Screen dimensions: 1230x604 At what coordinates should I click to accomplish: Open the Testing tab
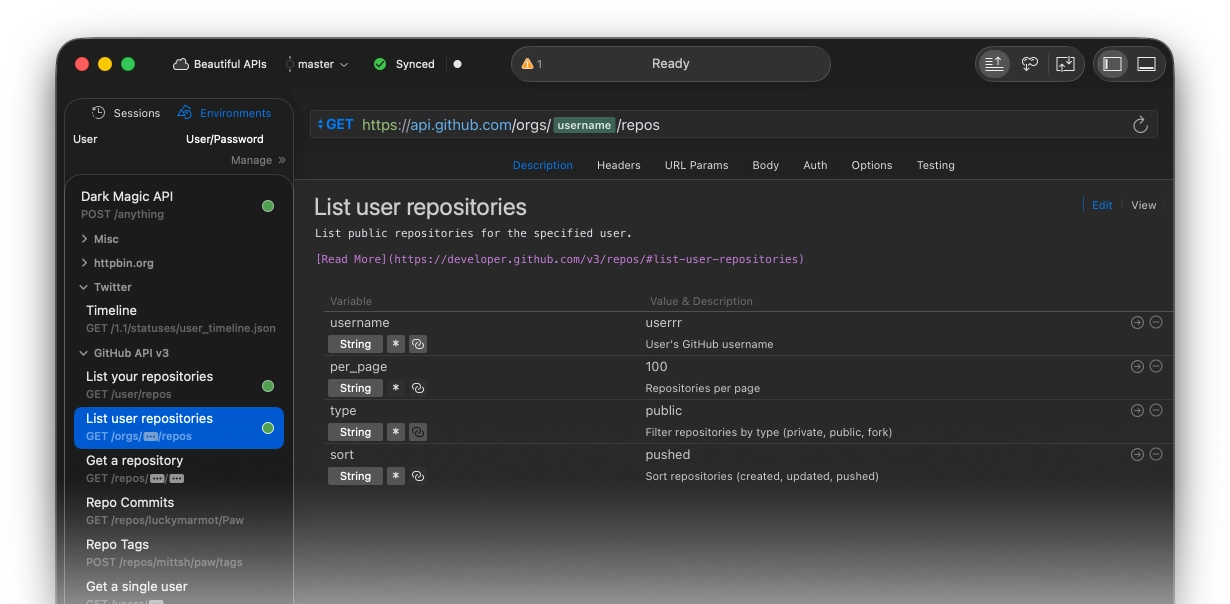click(936, 165)
